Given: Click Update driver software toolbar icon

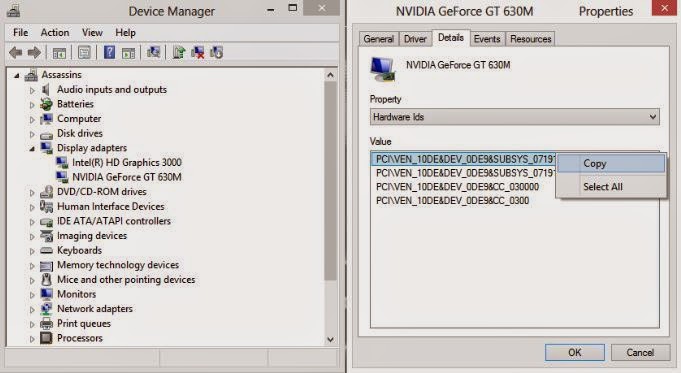Looking at the screenshot, I should click(179, 53).
